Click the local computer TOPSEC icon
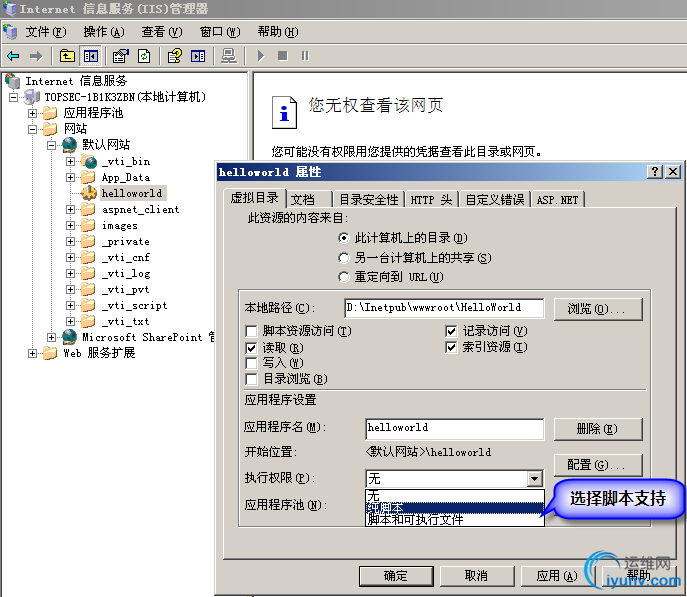687x597 pixels. point(32,97)
